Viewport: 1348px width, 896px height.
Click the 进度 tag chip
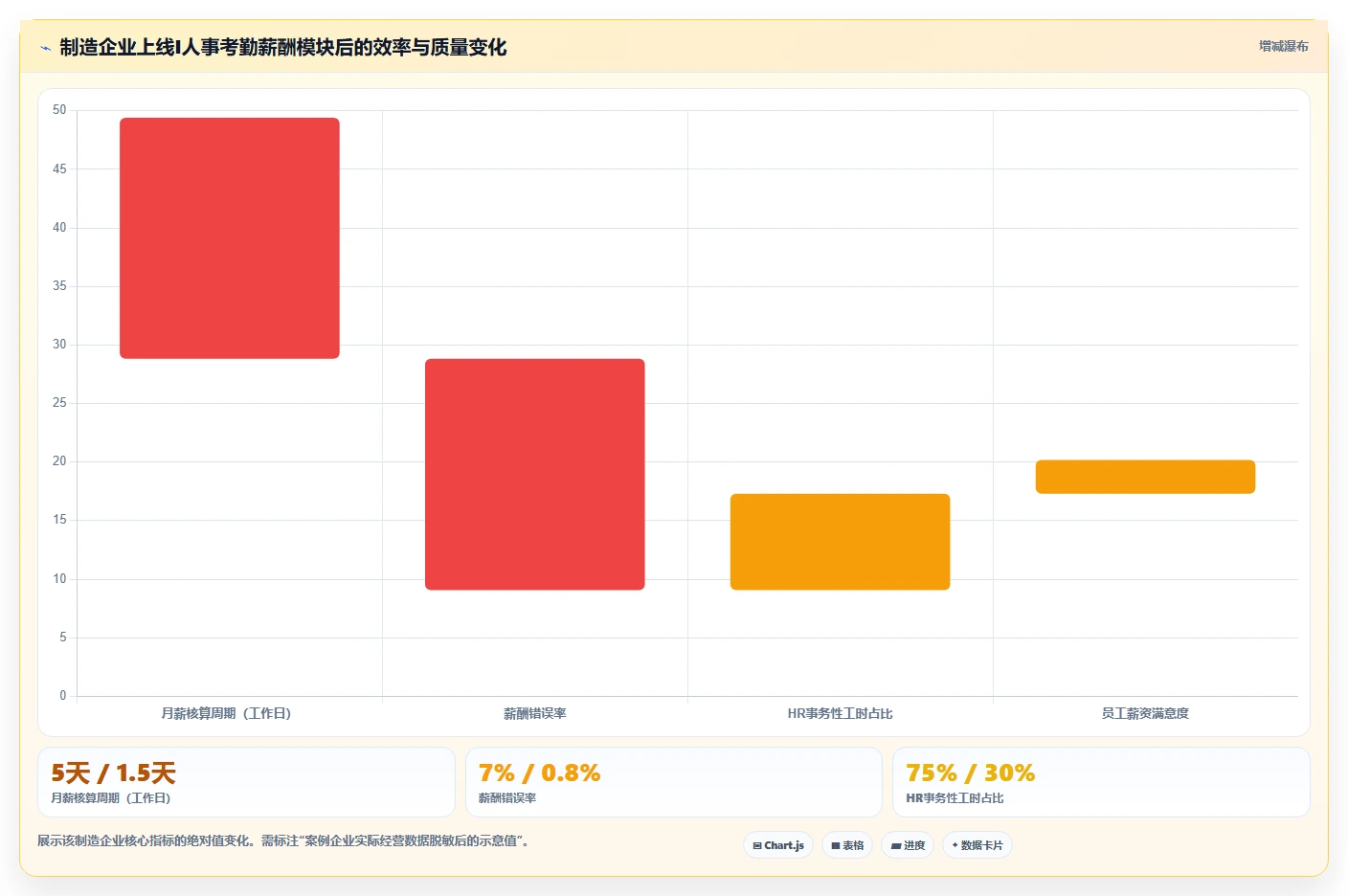click(908, 845)
